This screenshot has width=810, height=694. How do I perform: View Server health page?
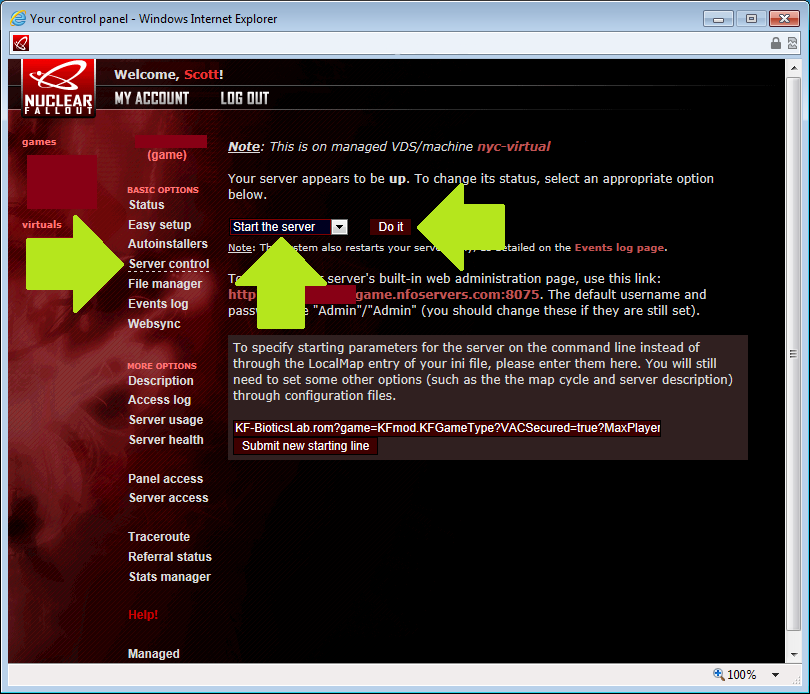pyautogui.click(x=166, y=440)
